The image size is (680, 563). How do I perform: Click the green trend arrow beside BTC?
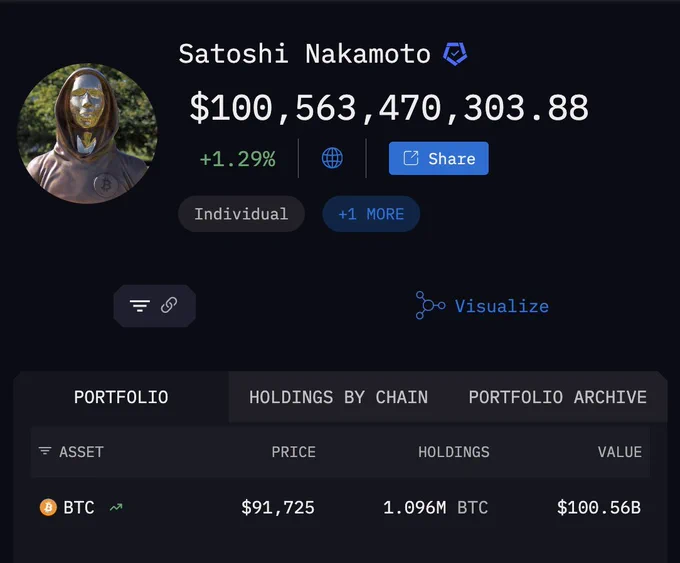click(116, 507)
